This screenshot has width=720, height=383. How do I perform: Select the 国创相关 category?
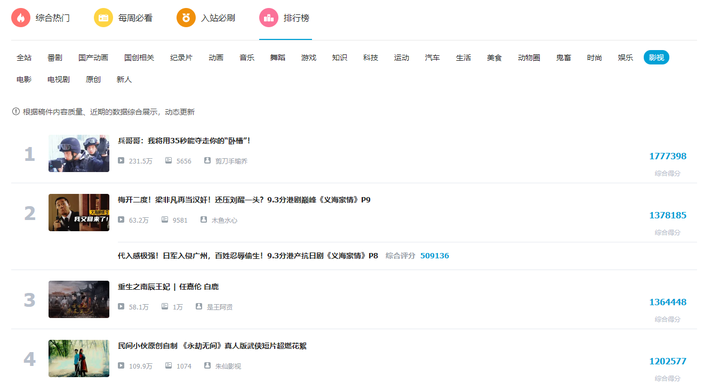139,57
